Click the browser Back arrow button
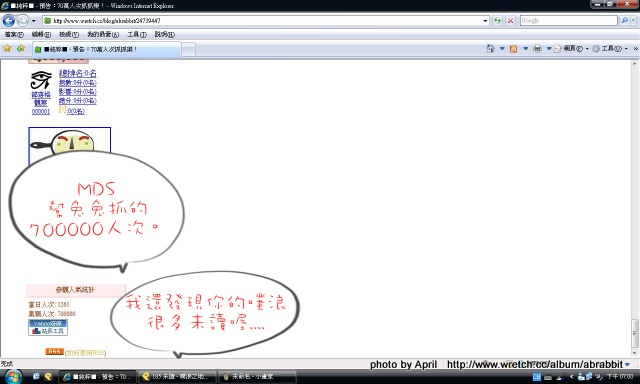 coord(9,20)
